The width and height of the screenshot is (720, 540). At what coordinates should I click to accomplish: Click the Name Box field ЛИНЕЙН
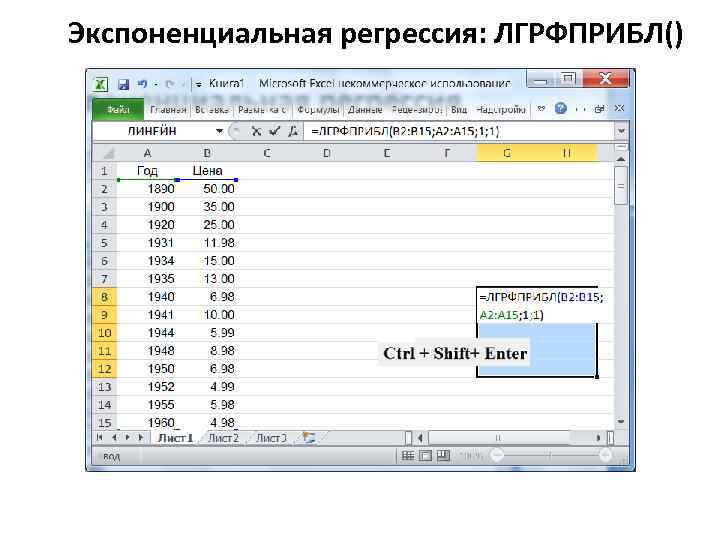[152, 131]
